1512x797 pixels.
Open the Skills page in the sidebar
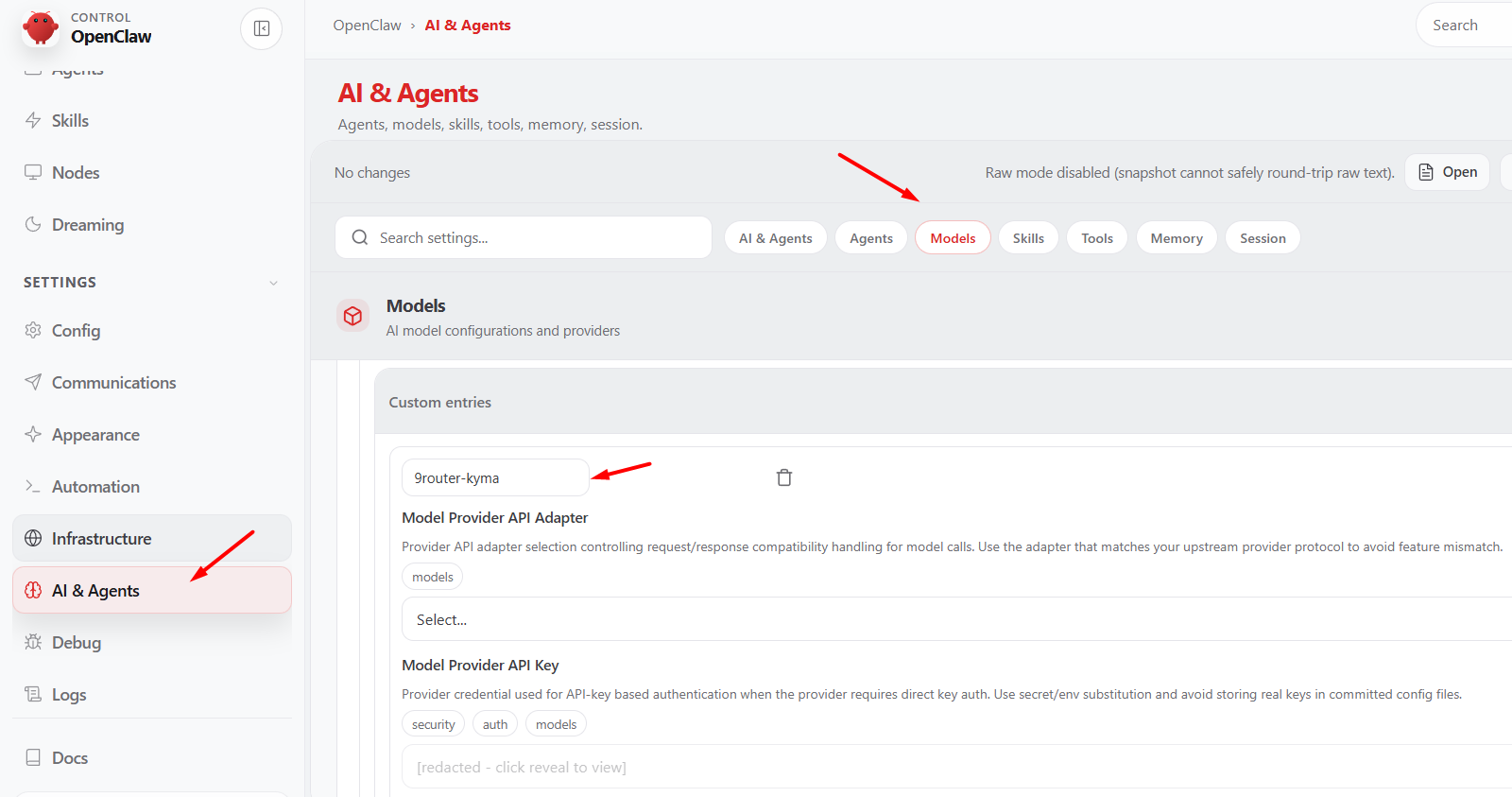[152, 120]
